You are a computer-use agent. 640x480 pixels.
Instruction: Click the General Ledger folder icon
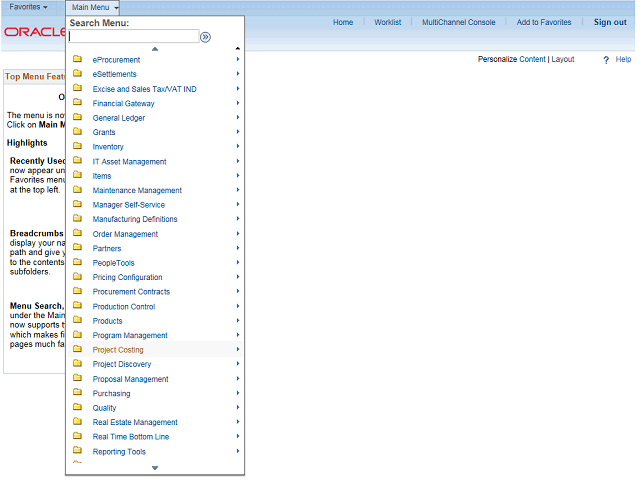coord(77,117)
